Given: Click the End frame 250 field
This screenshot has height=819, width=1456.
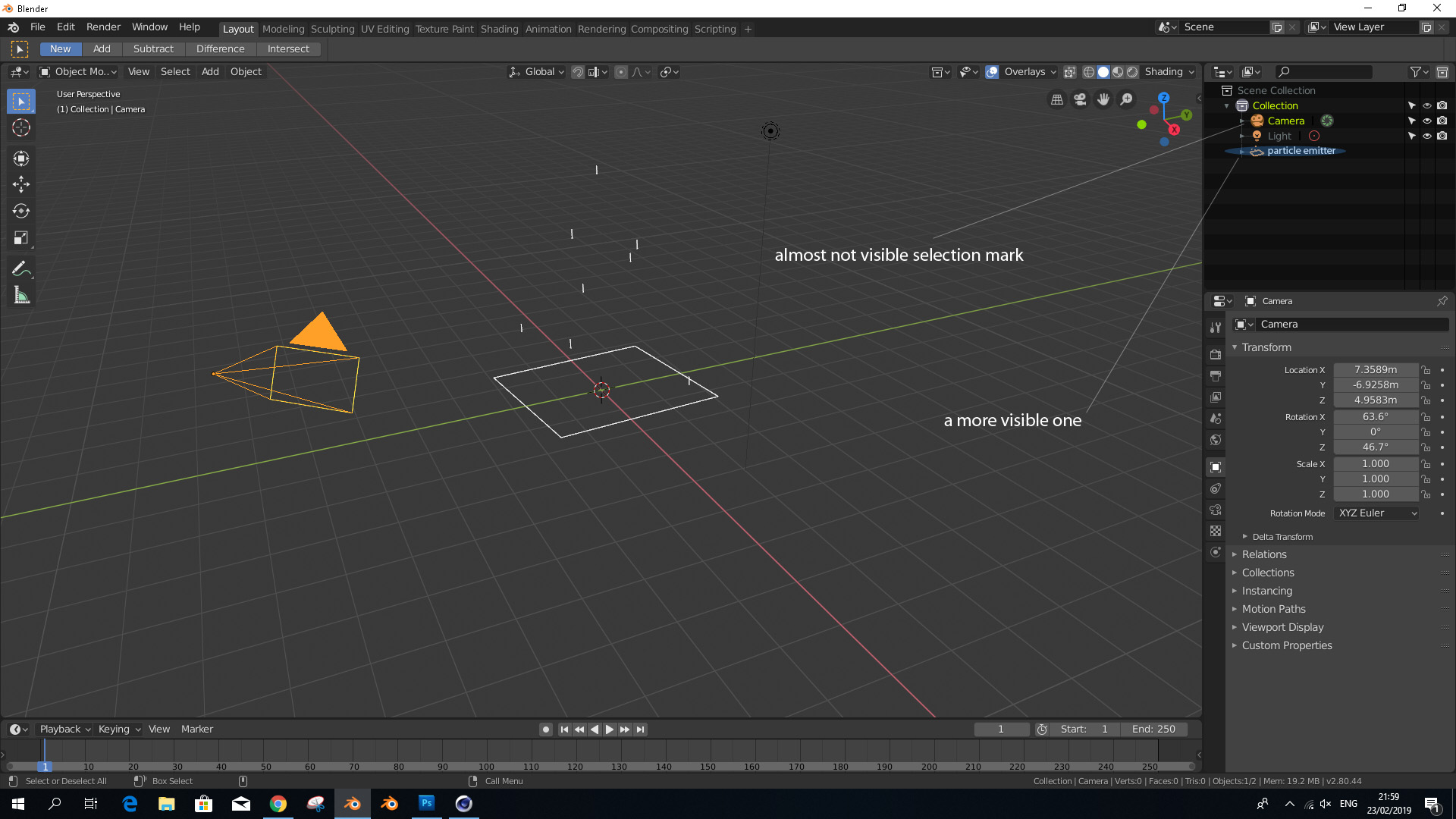Looking at the screenshot, I should [1153, 730].
